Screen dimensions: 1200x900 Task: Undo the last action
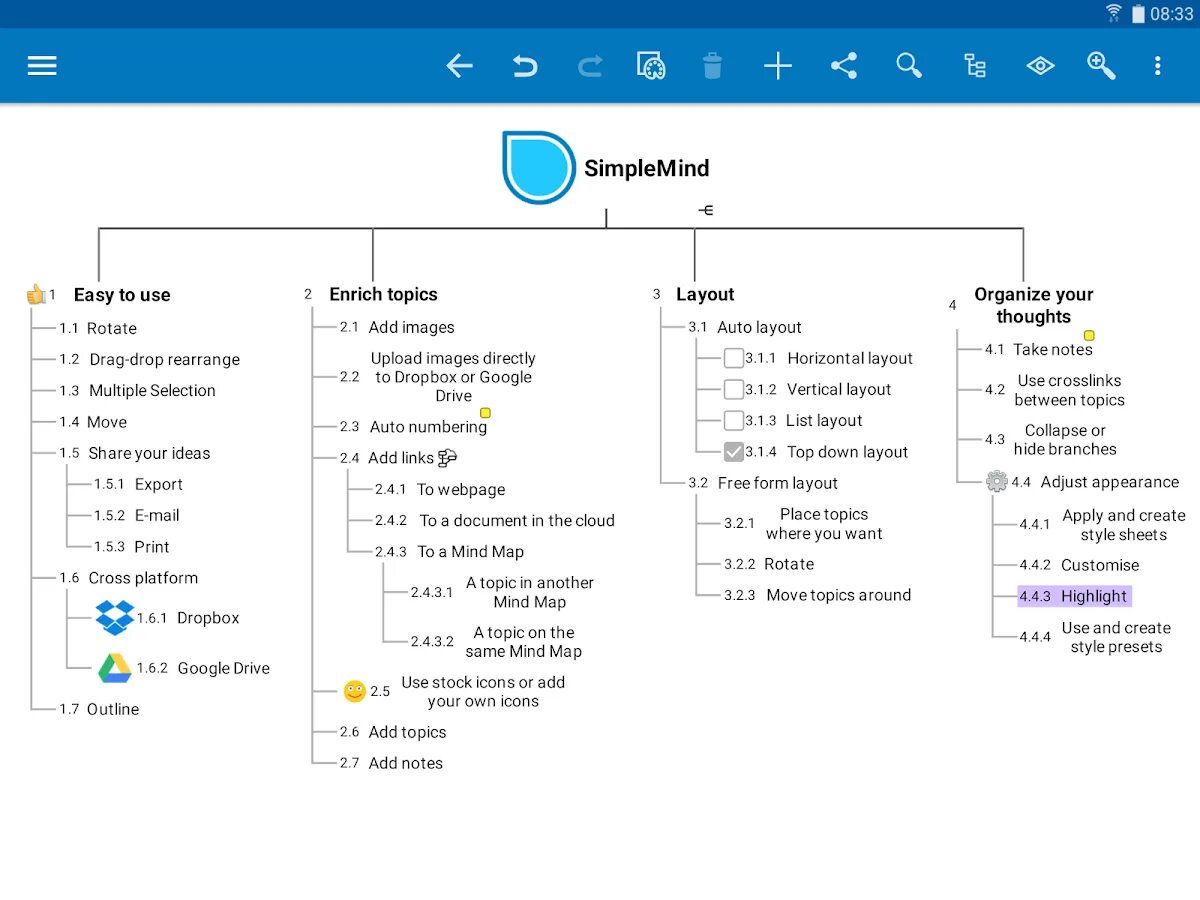tap(524, 66)
